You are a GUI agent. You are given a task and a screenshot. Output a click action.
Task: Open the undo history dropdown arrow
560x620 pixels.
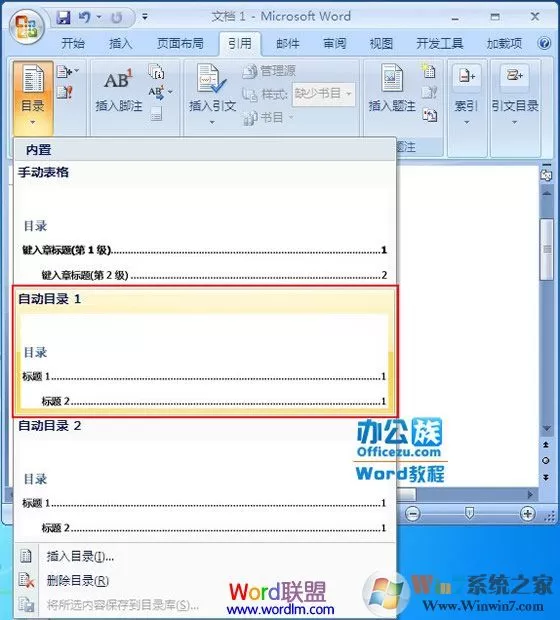point(99,17)
